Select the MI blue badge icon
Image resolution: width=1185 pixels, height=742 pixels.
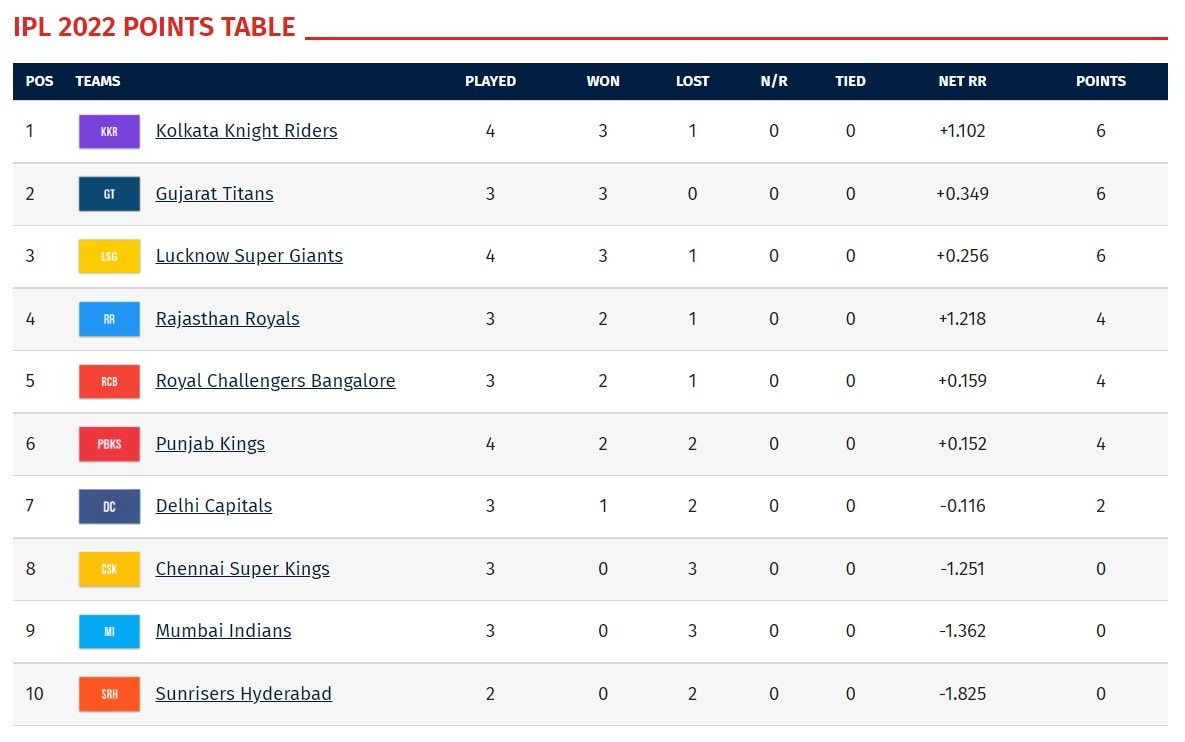pos(108,631)
